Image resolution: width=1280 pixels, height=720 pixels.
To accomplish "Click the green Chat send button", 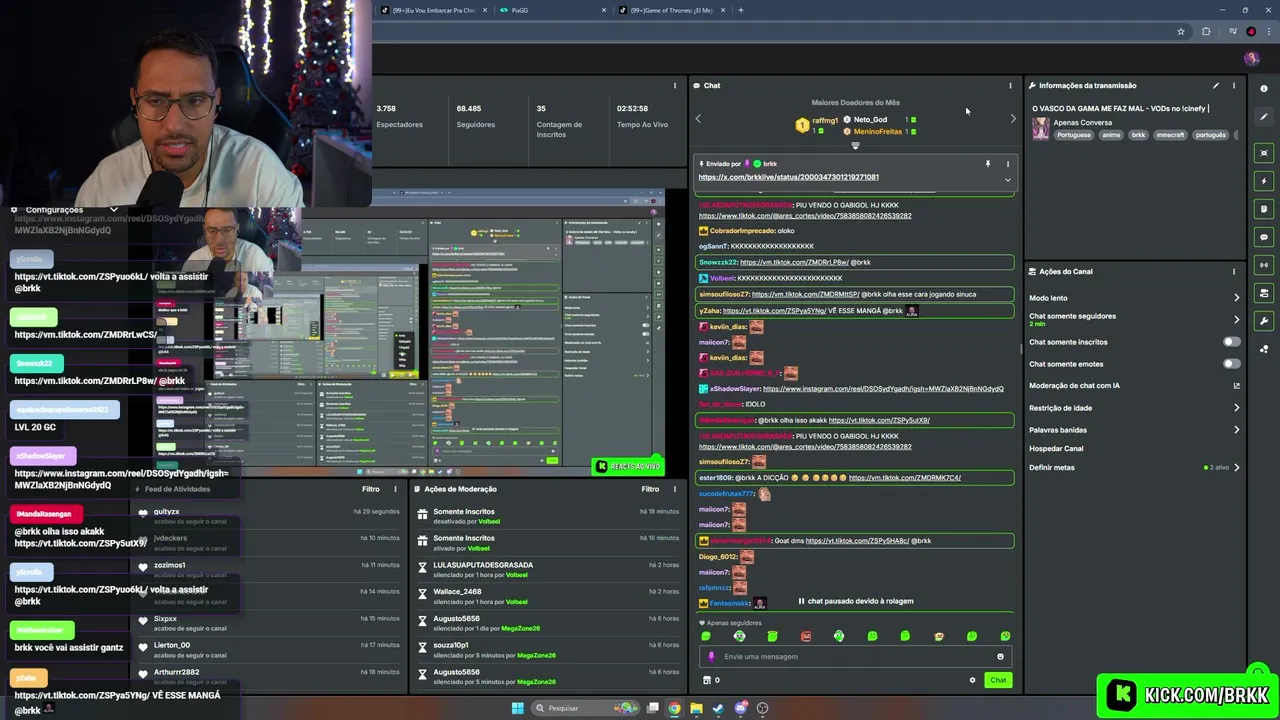I will tap(998, 680).
